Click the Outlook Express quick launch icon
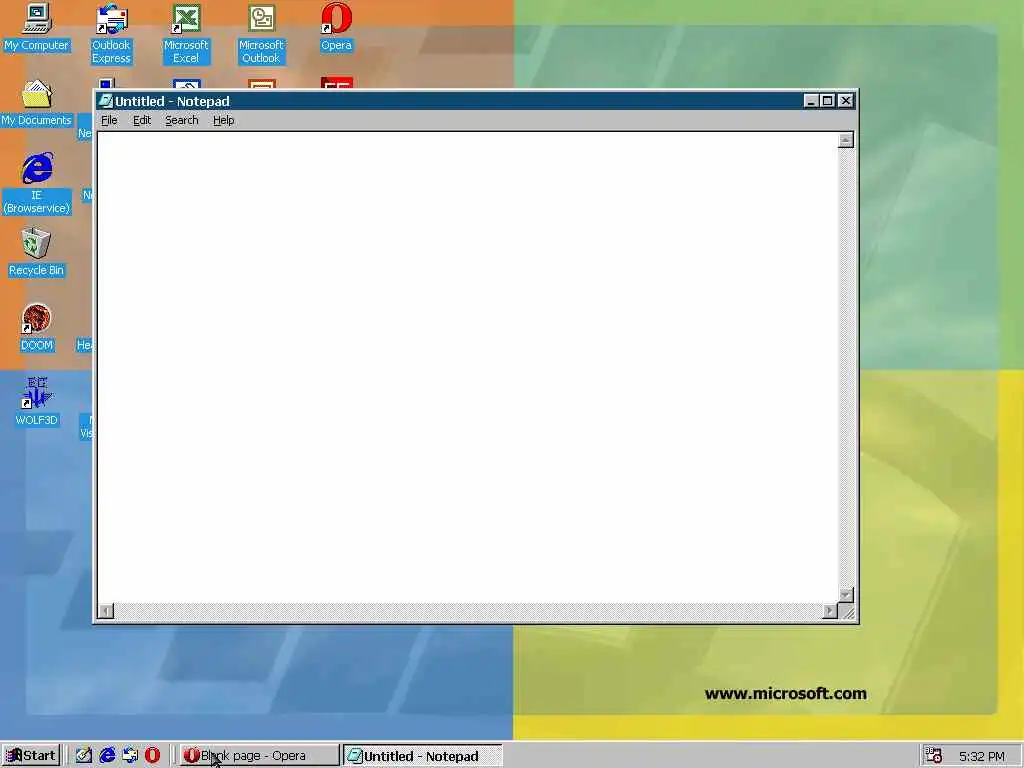The width and height of the screenshot is (1024, 768). [x=130, y=756]
